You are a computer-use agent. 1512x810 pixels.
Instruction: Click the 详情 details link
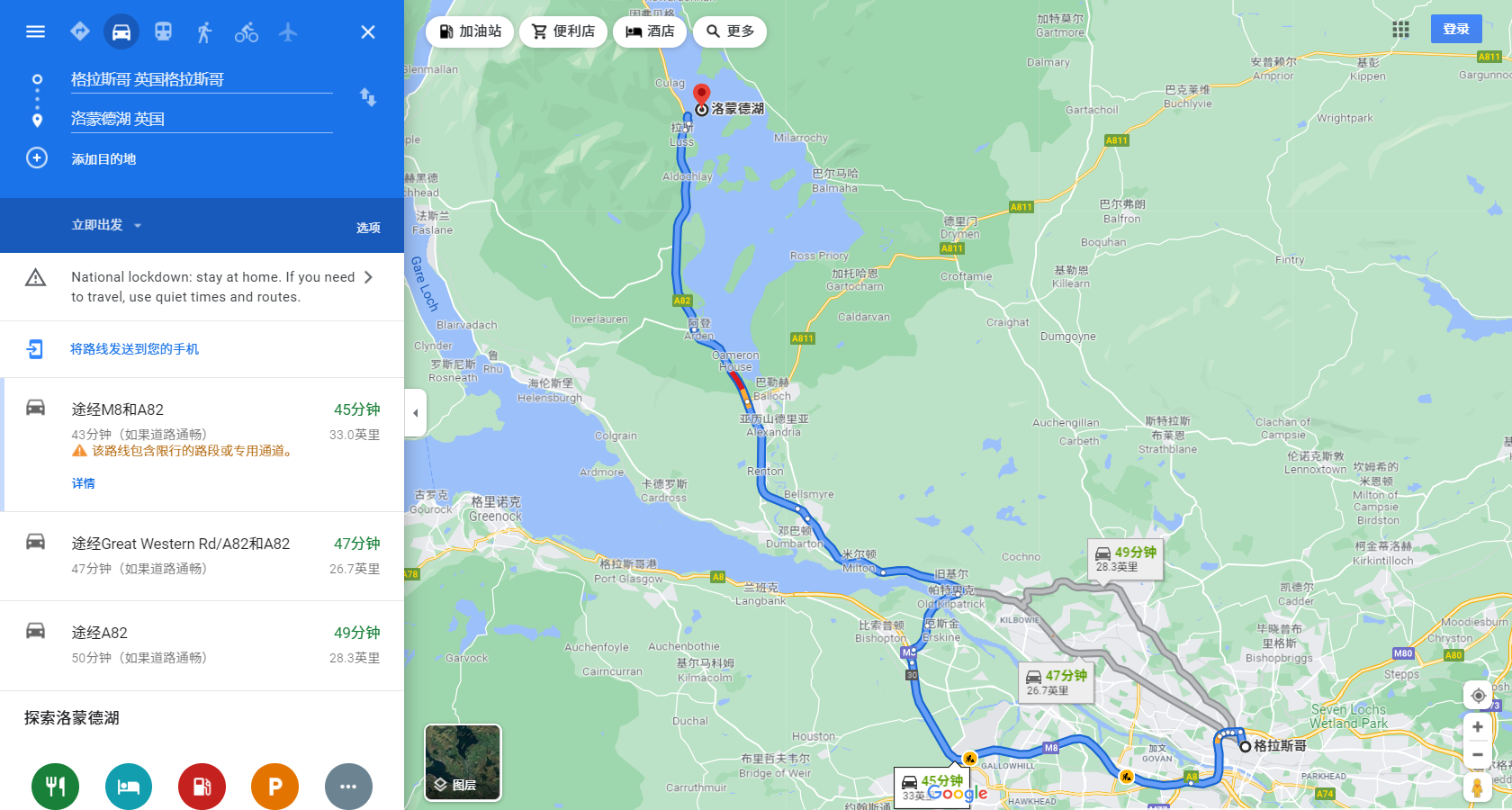tap(84, 483)
